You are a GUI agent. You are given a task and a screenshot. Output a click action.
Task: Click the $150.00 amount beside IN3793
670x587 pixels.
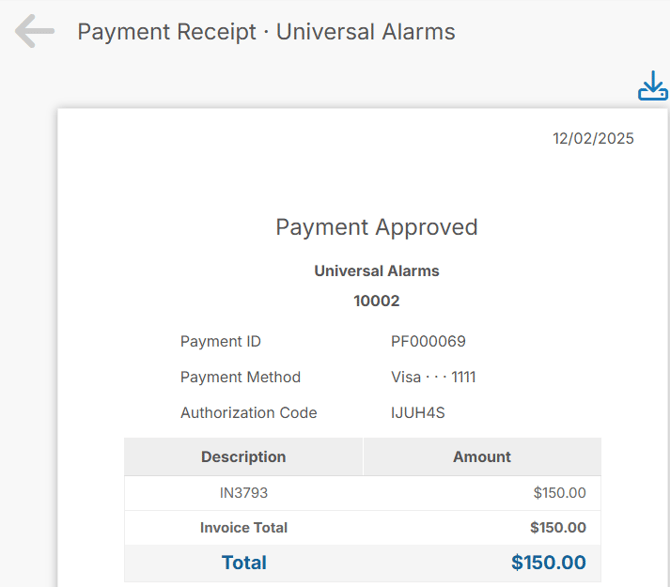(x=560, y=493)
